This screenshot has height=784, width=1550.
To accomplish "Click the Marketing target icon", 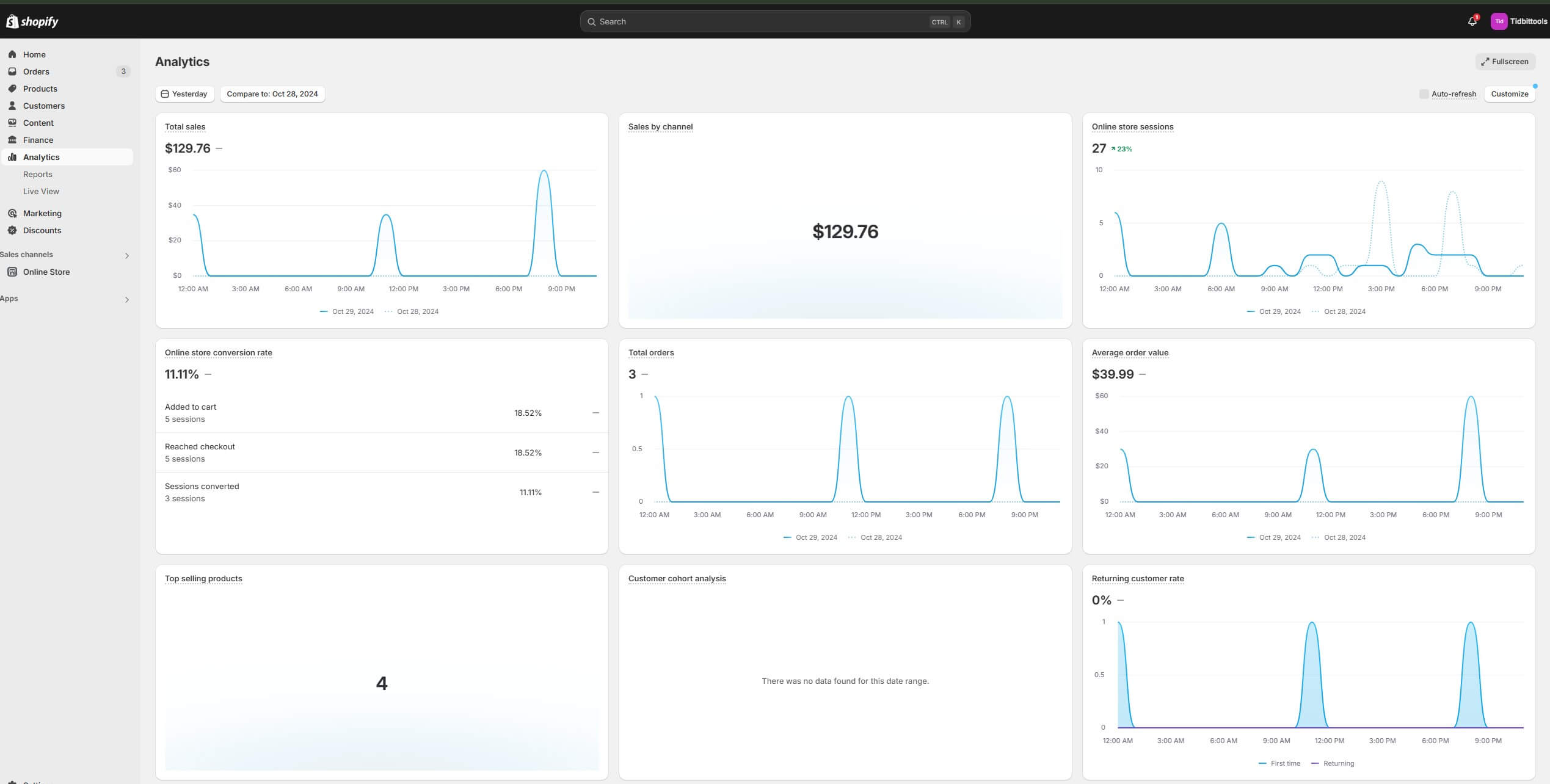I will pyautogui.click(x=12, y=213).
